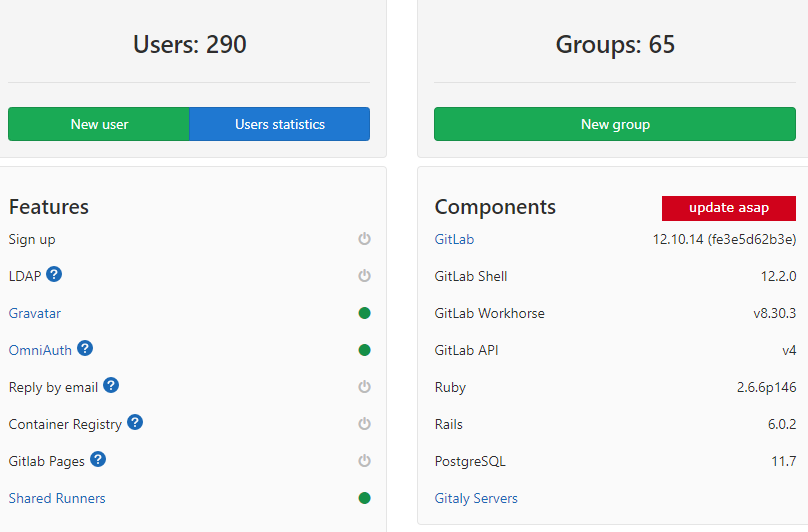808x532 pixels.
Task: Open the Gravatar link
Action: pos(35,313)
